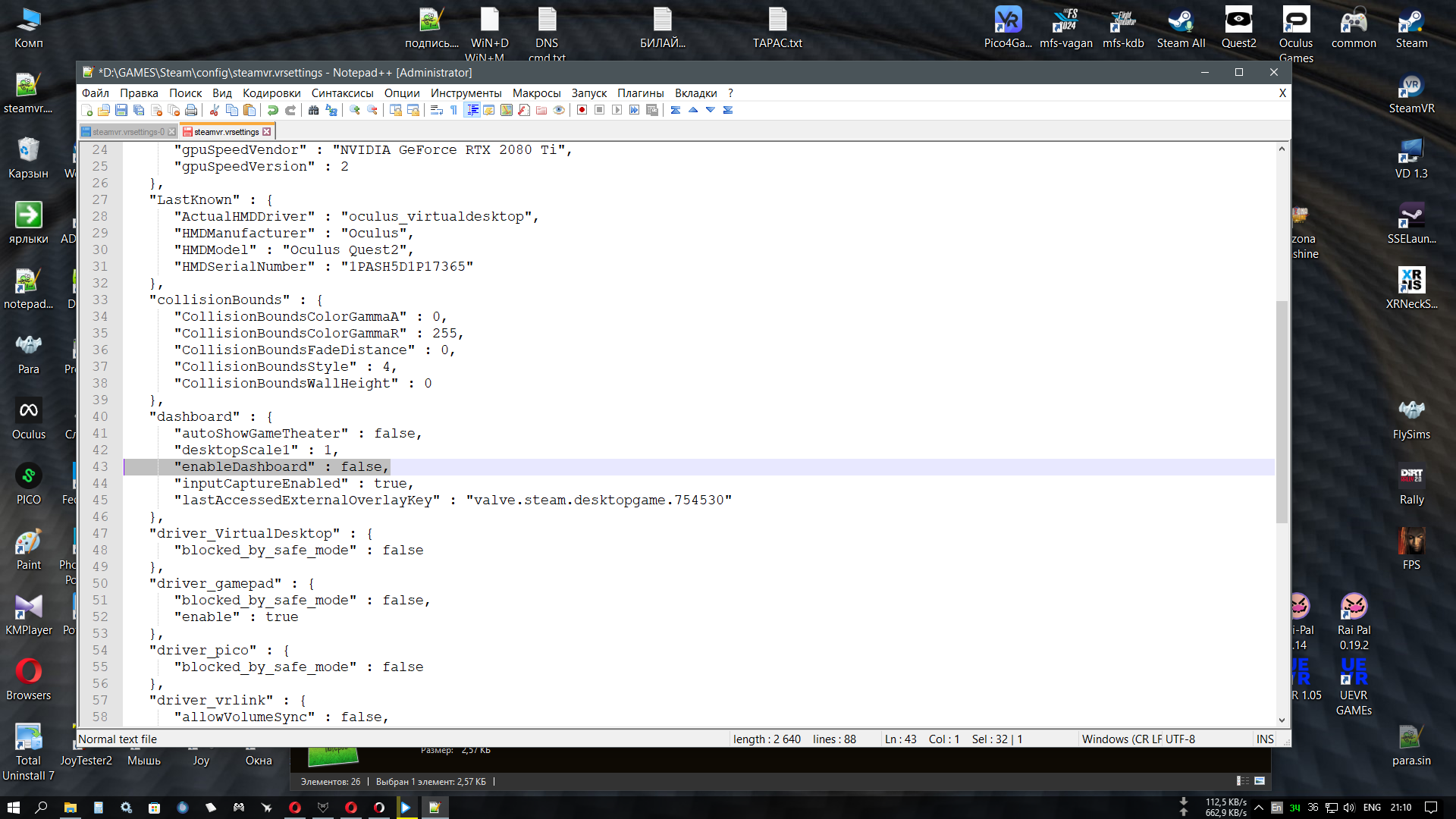Click the Save All toolbar icon

[139, 111]
